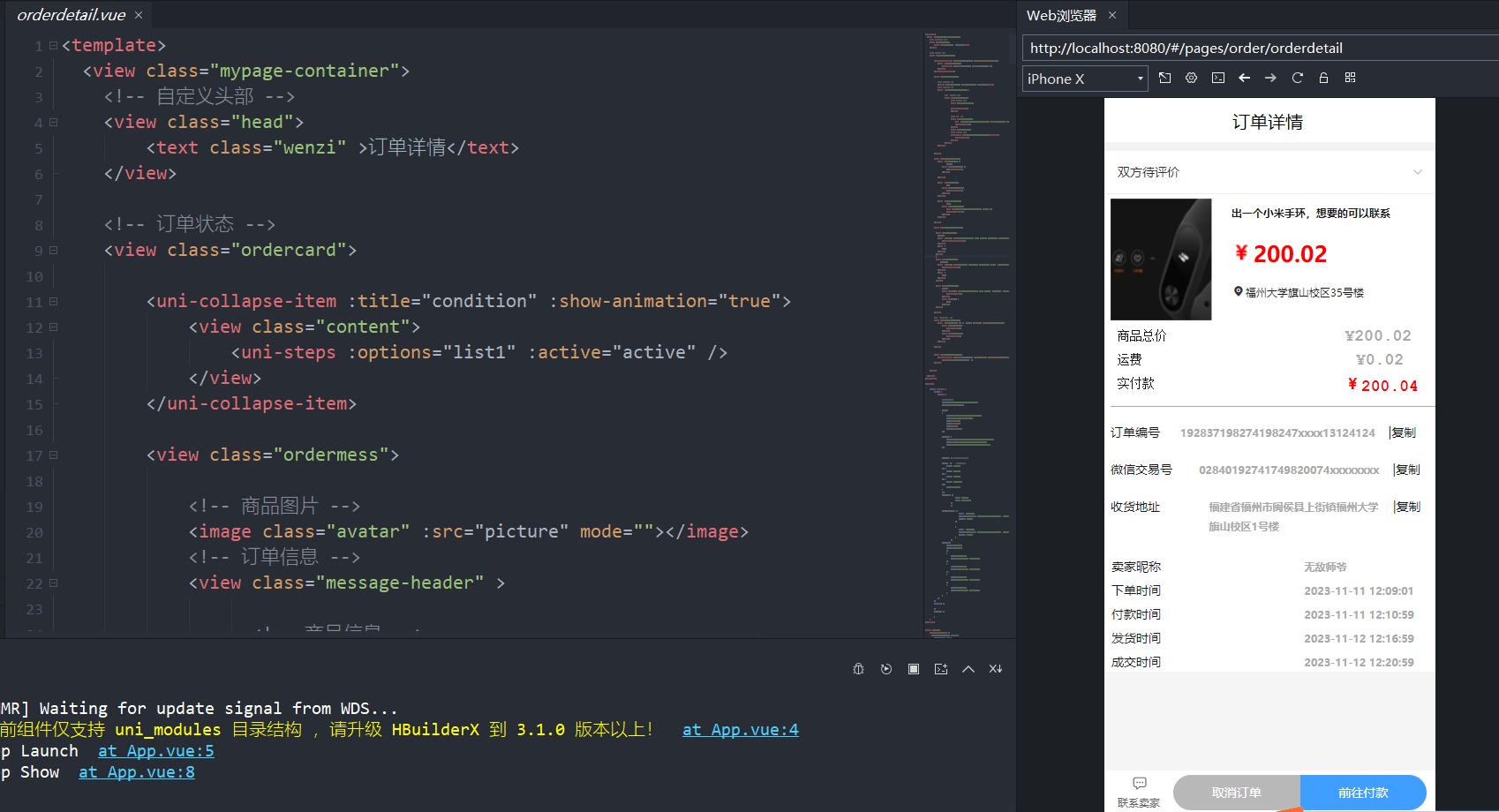The image size is (1499, 812).
Task: Fold the ordermess view on line 17
Action: pos(53,455)
